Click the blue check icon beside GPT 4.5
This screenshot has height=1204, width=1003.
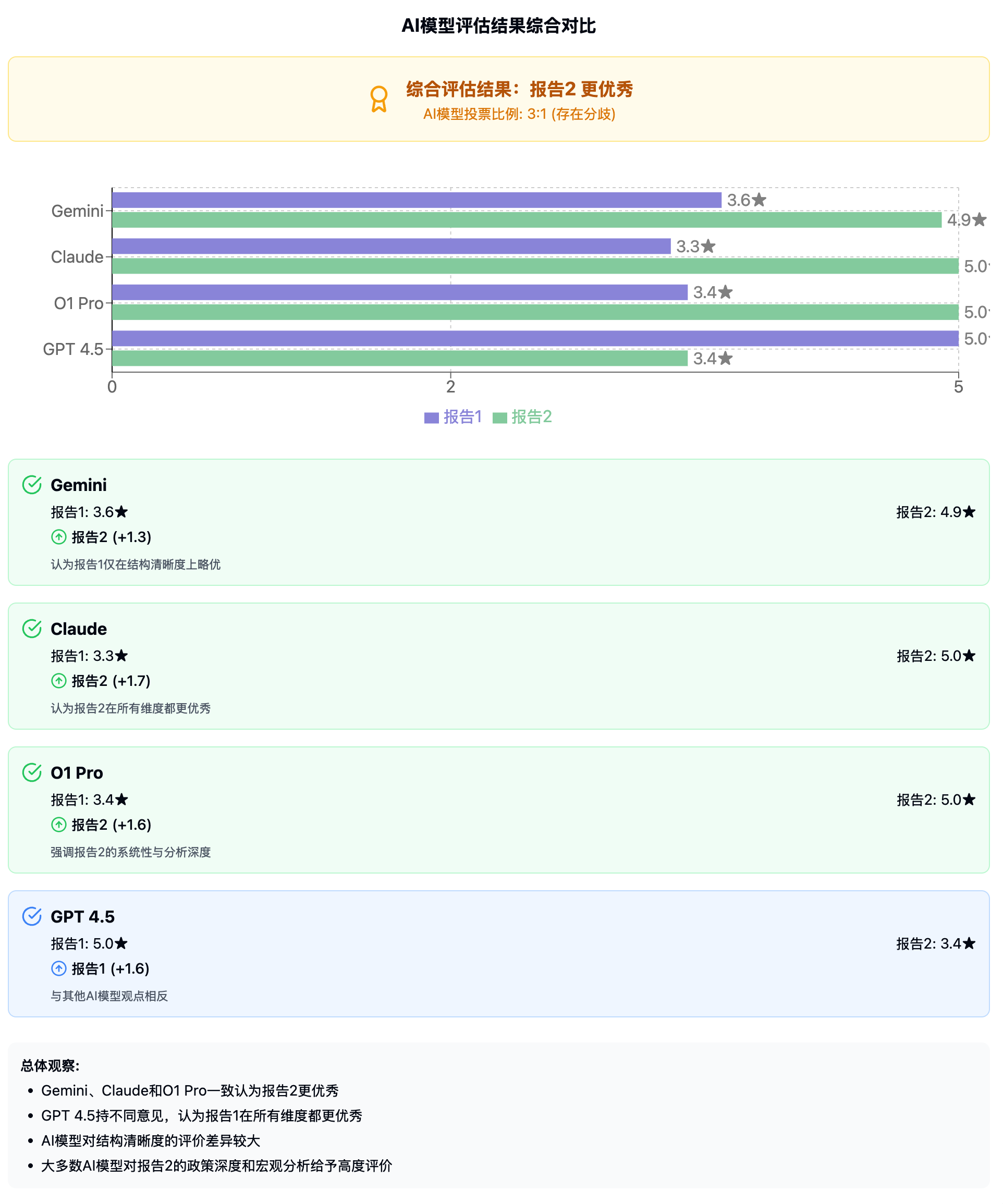click(x=32, y=917)
